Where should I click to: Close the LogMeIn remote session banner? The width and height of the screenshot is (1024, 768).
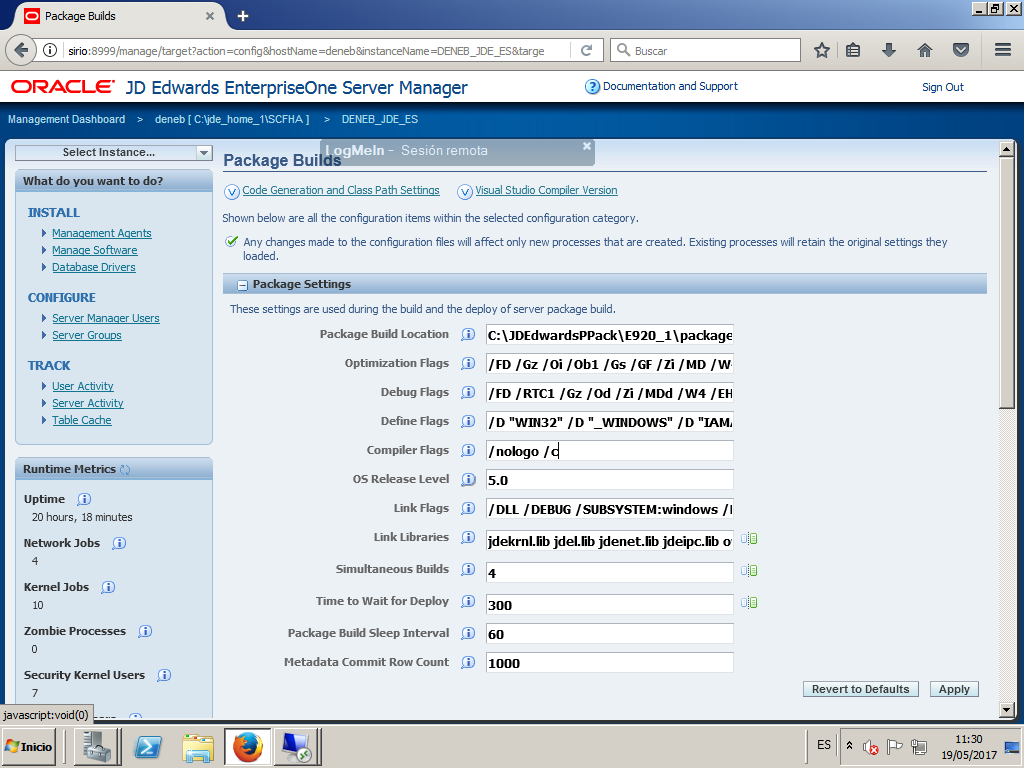(x=586, y=146)
